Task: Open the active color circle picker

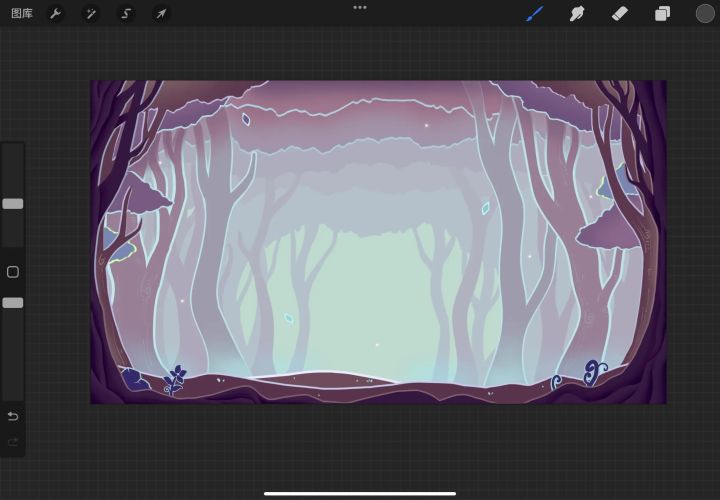Action: (705, 14)
